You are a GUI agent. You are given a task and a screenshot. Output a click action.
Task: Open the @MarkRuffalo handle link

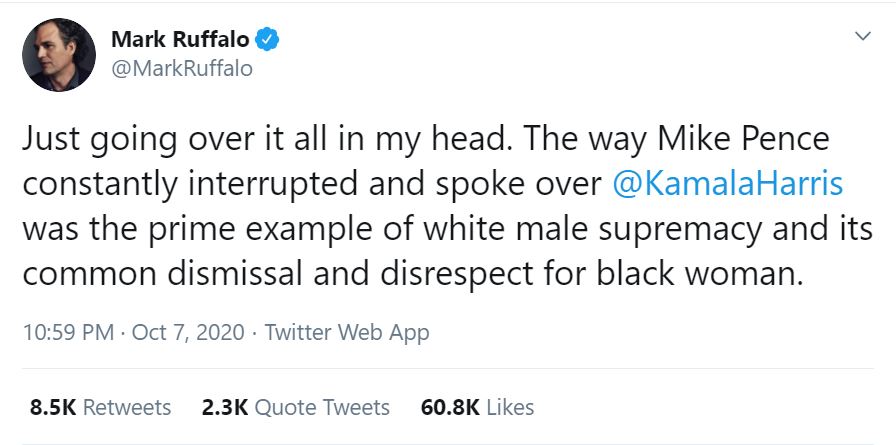coord(181,69)
